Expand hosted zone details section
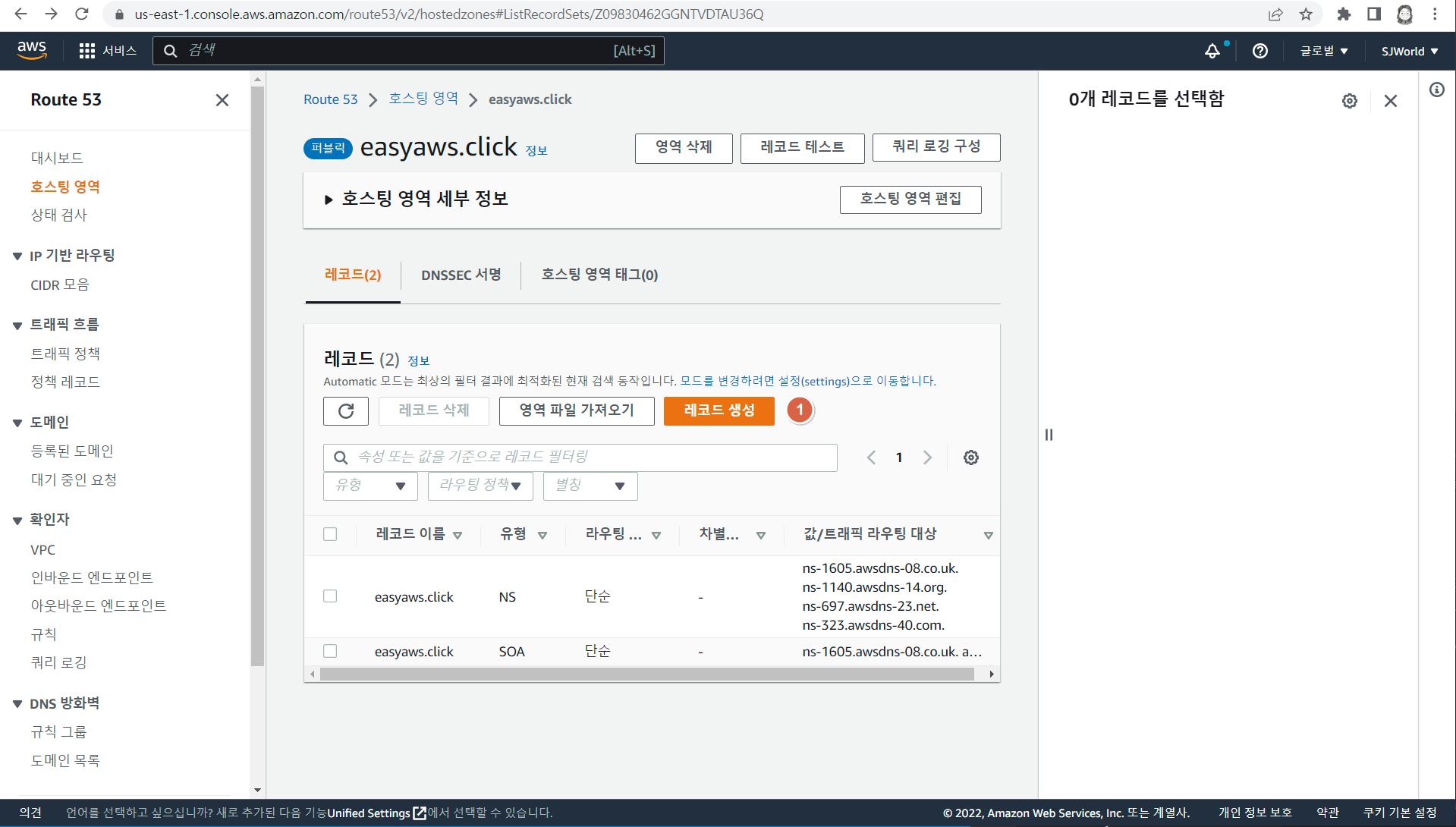The image size is (1456, 827). pos(329,200)
